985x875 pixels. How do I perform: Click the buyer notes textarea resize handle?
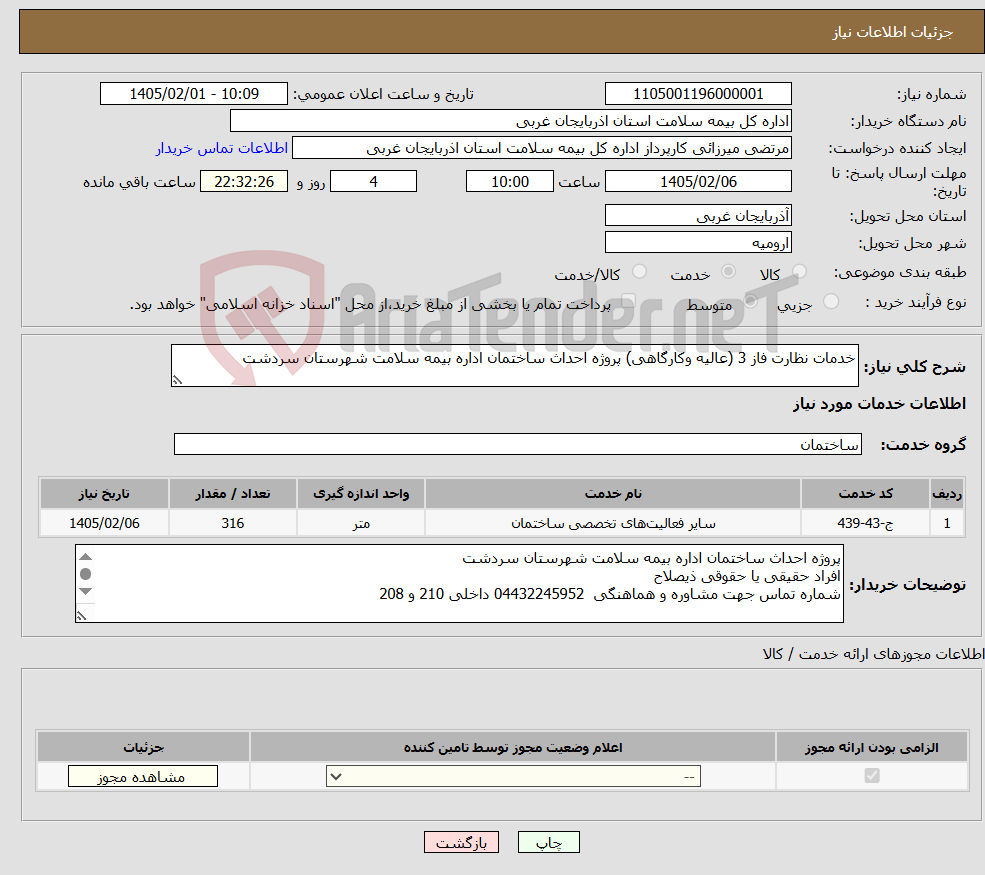click(81, 616)
